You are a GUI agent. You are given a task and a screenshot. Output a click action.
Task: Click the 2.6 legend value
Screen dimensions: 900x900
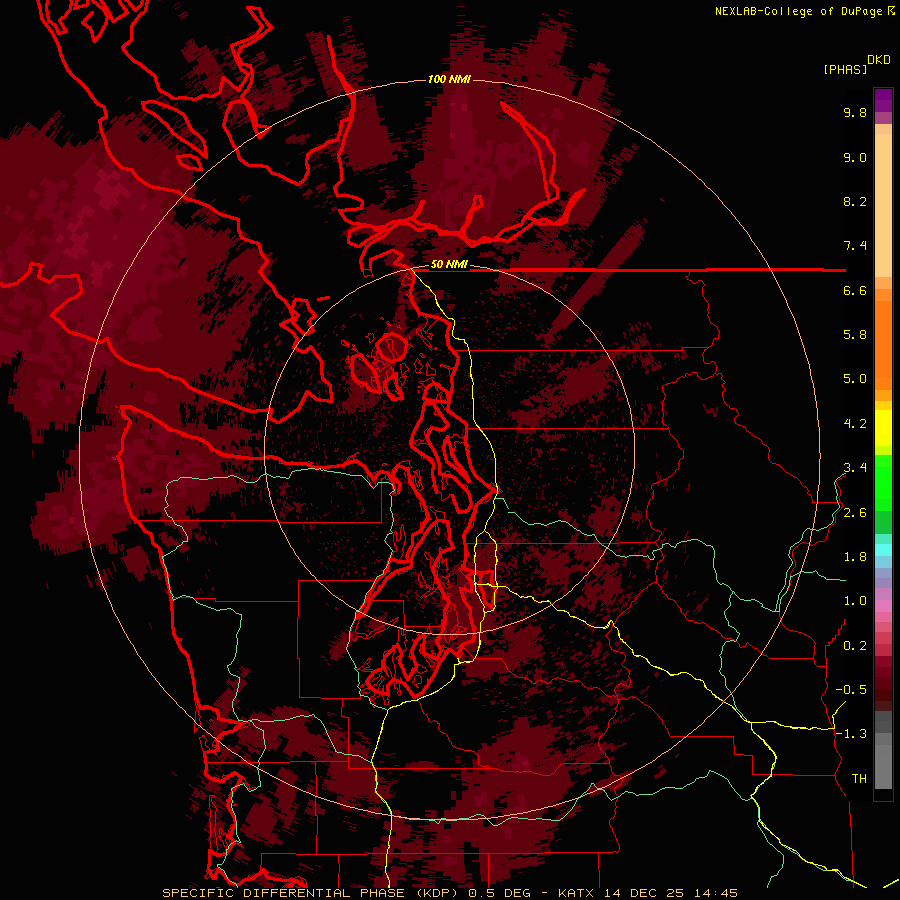(855, 513)
